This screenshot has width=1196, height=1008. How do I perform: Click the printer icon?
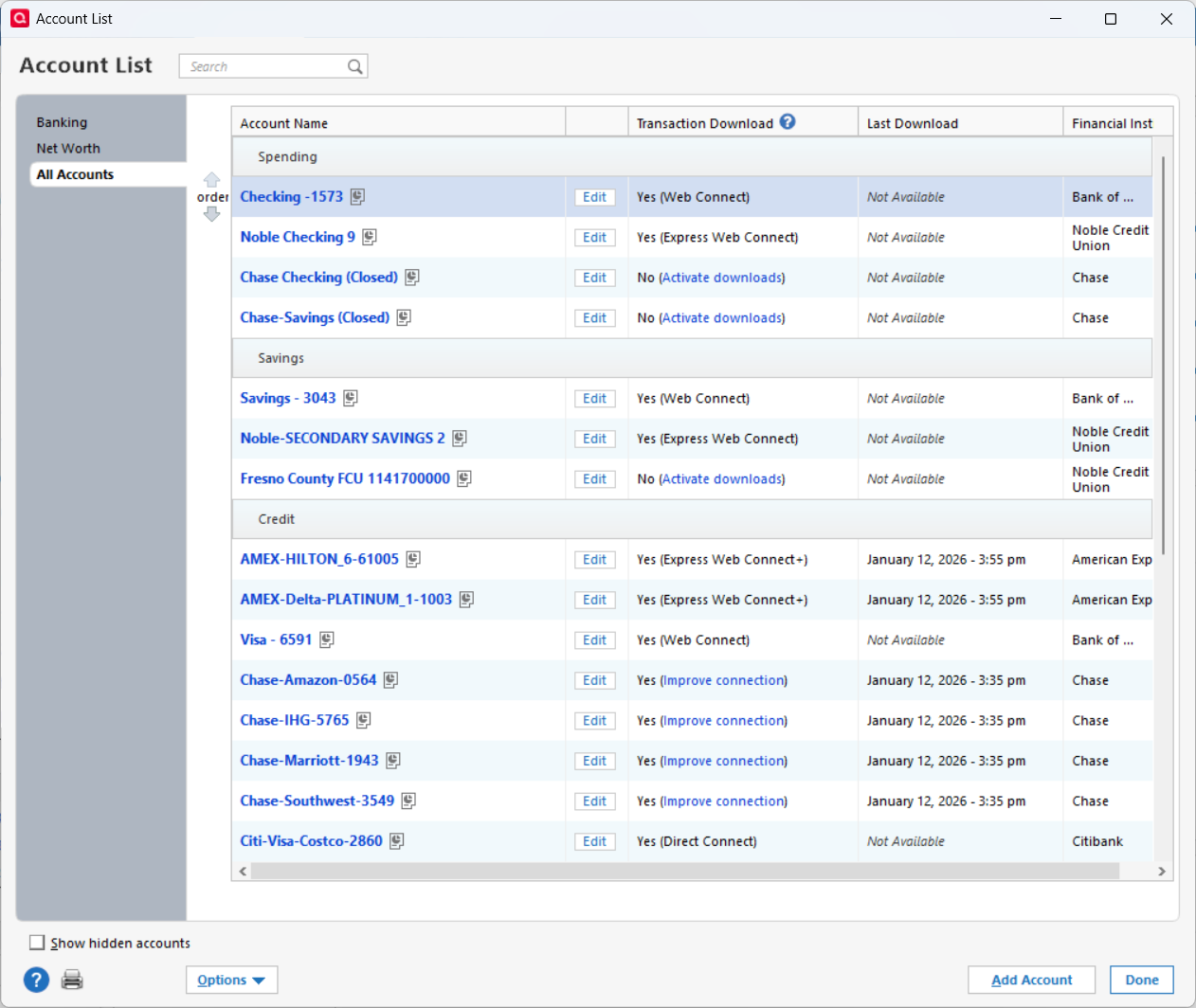pyautogui.click(x=72, y=980)
